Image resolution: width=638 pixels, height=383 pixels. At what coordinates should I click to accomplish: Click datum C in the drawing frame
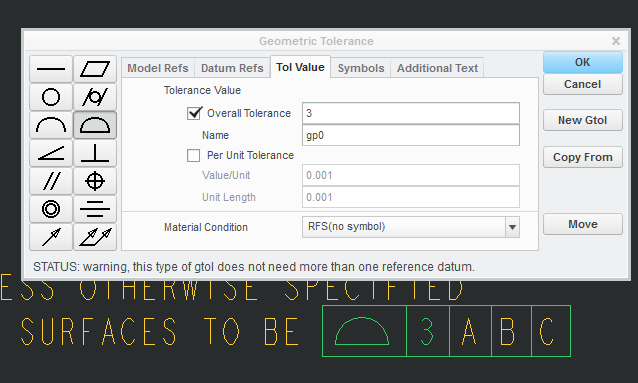click(x=547, y=332)
